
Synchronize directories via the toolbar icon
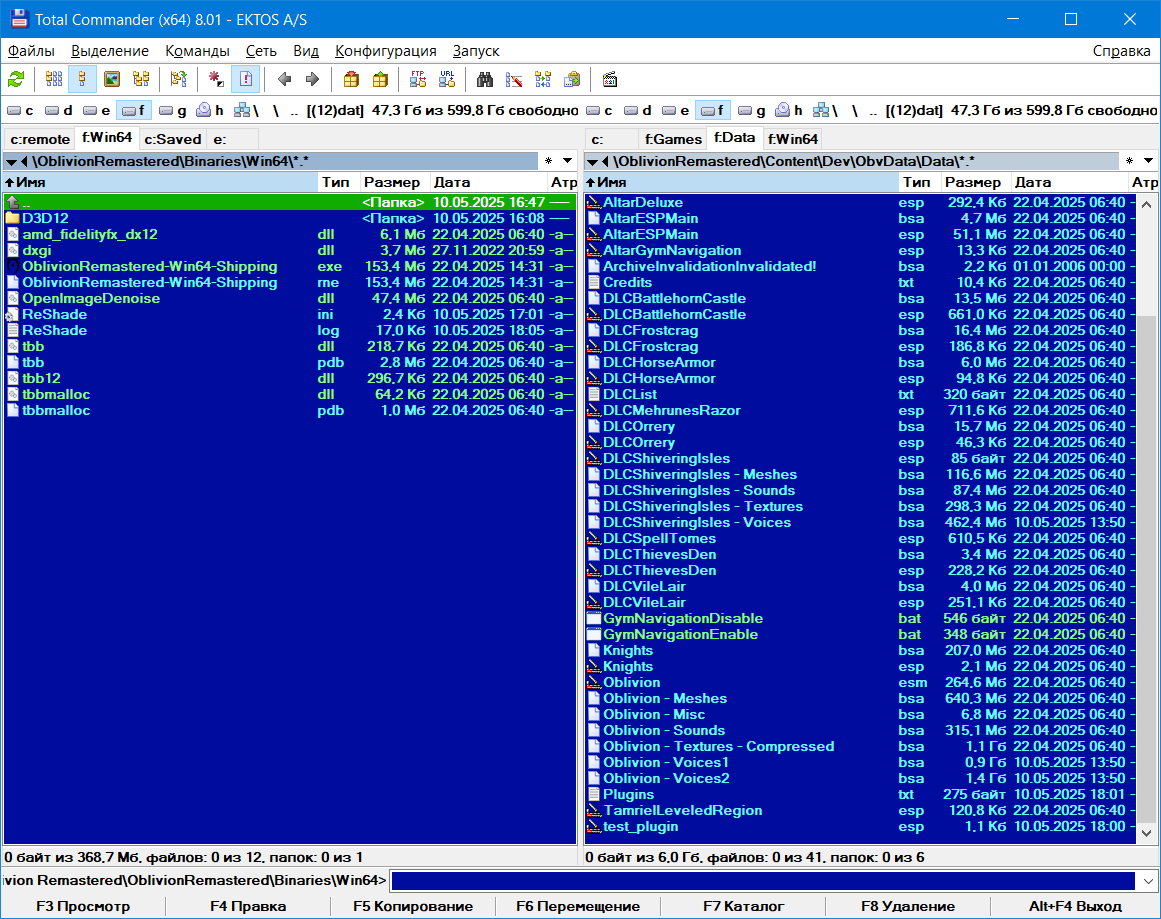543,79
